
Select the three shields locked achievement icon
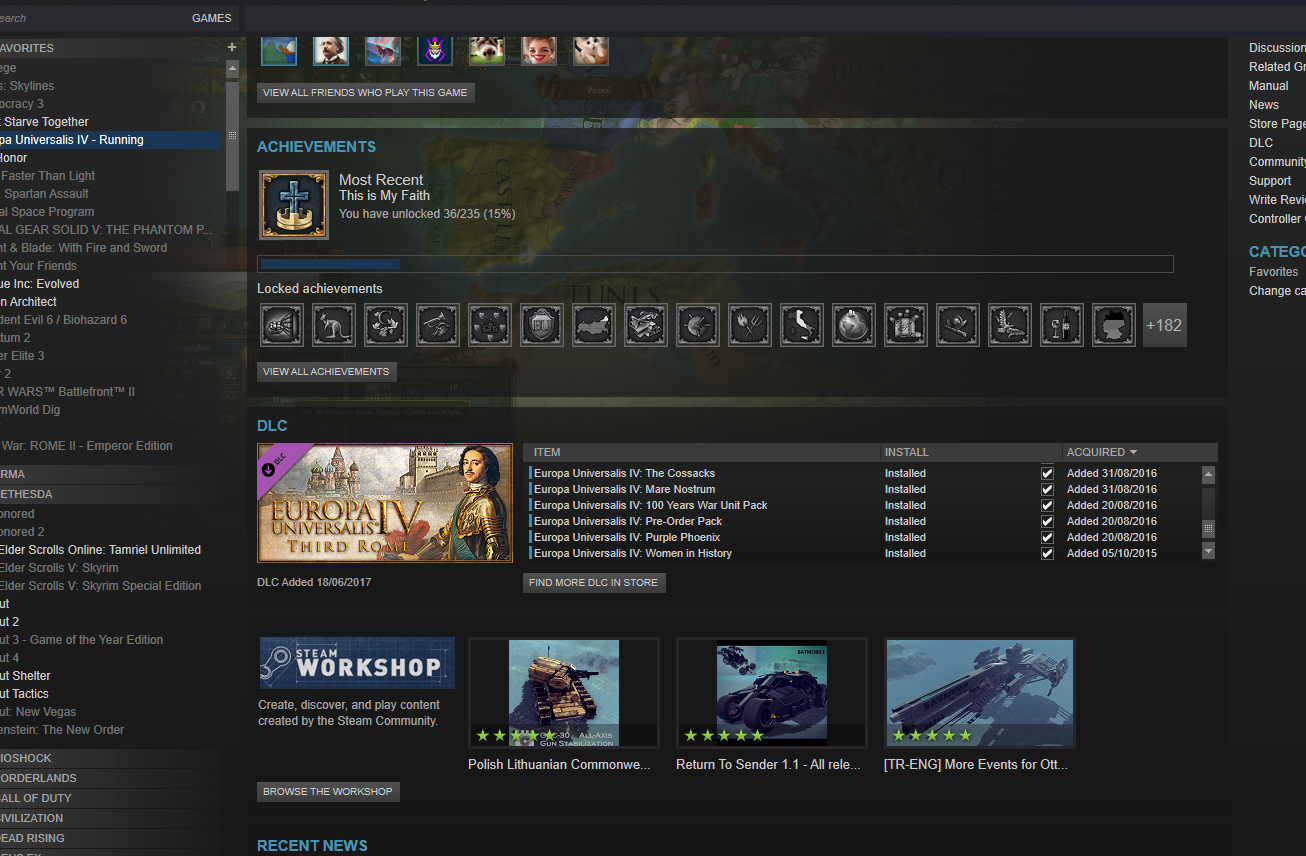490,325
